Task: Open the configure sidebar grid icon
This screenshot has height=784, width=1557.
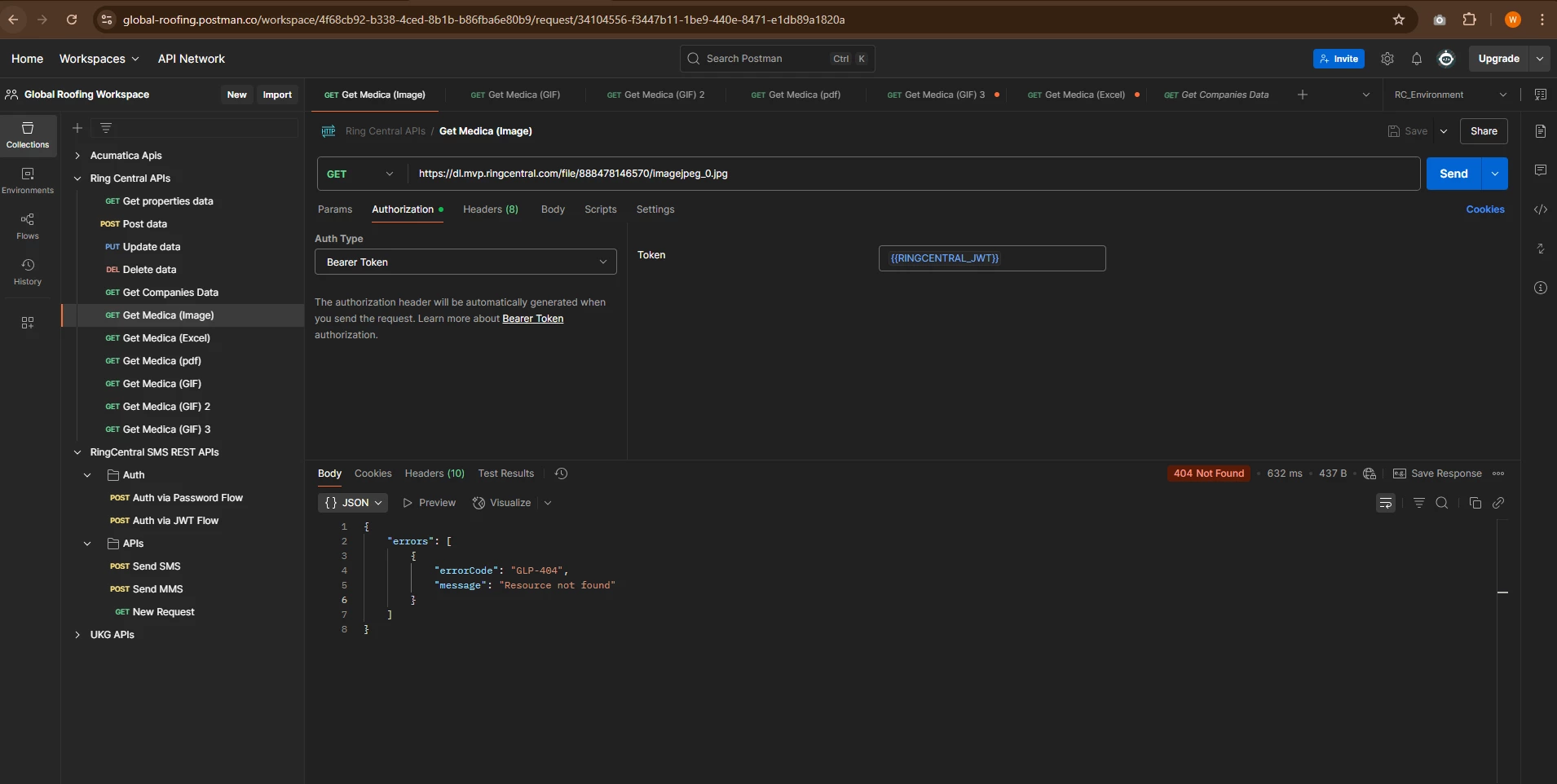Action: (x=28, y=323)
